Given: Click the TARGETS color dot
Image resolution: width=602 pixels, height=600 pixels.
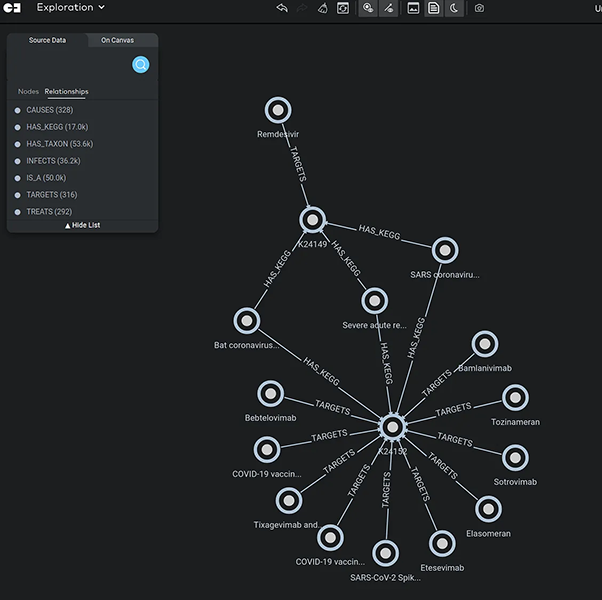Looking at the screenshot, I should 17,195.
